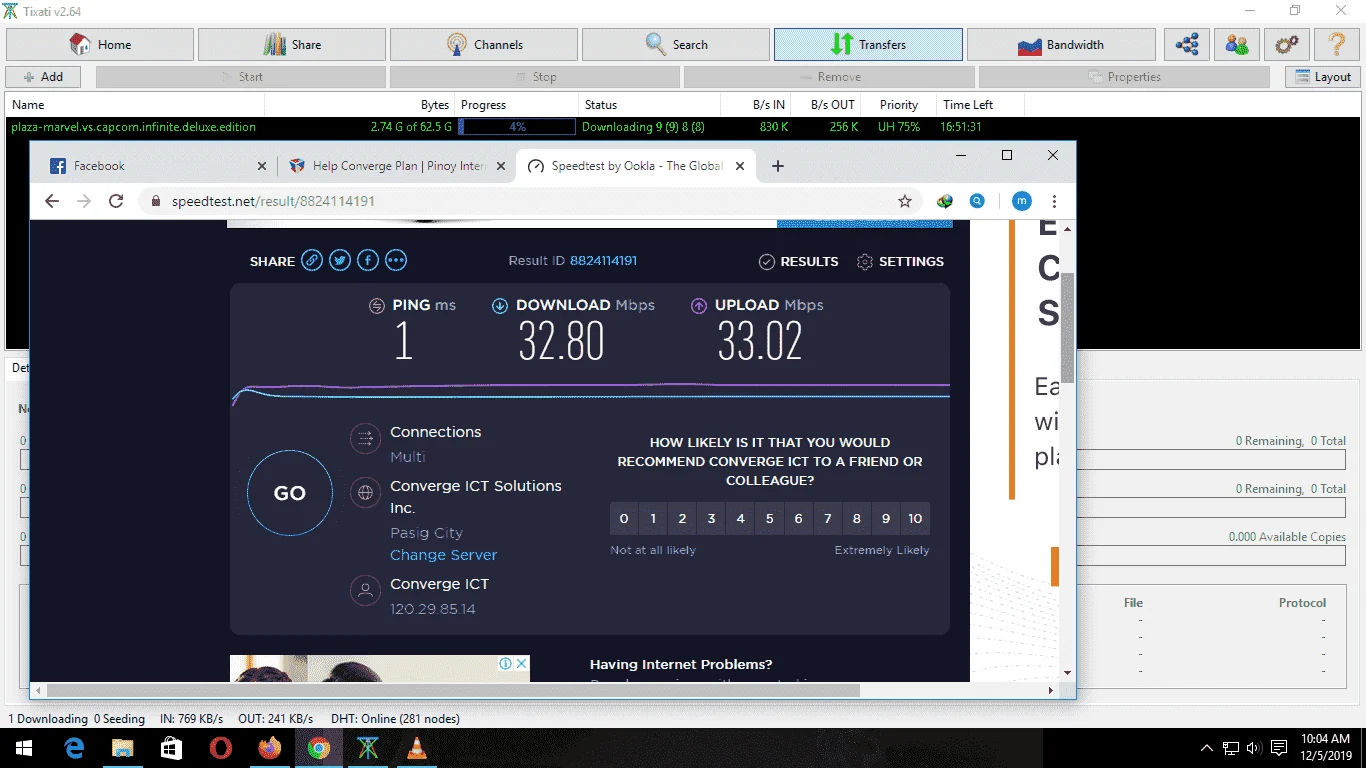1366x768 pixels.
Task: Sort transfers by Status column header
Action: [650, 105]
